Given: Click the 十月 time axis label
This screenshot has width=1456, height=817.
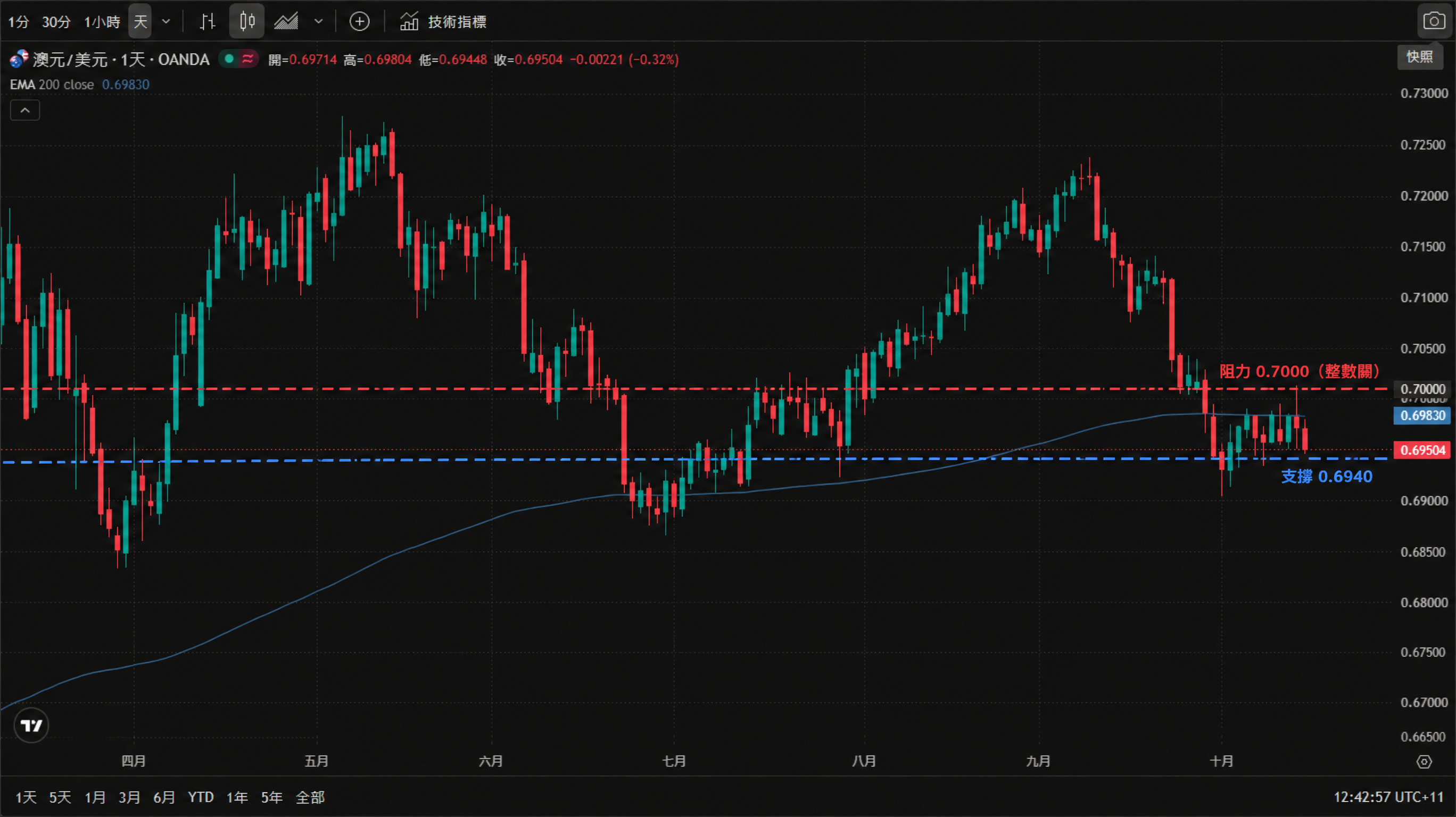Looking at the screenshot, I should click(x=1221, y=762).
